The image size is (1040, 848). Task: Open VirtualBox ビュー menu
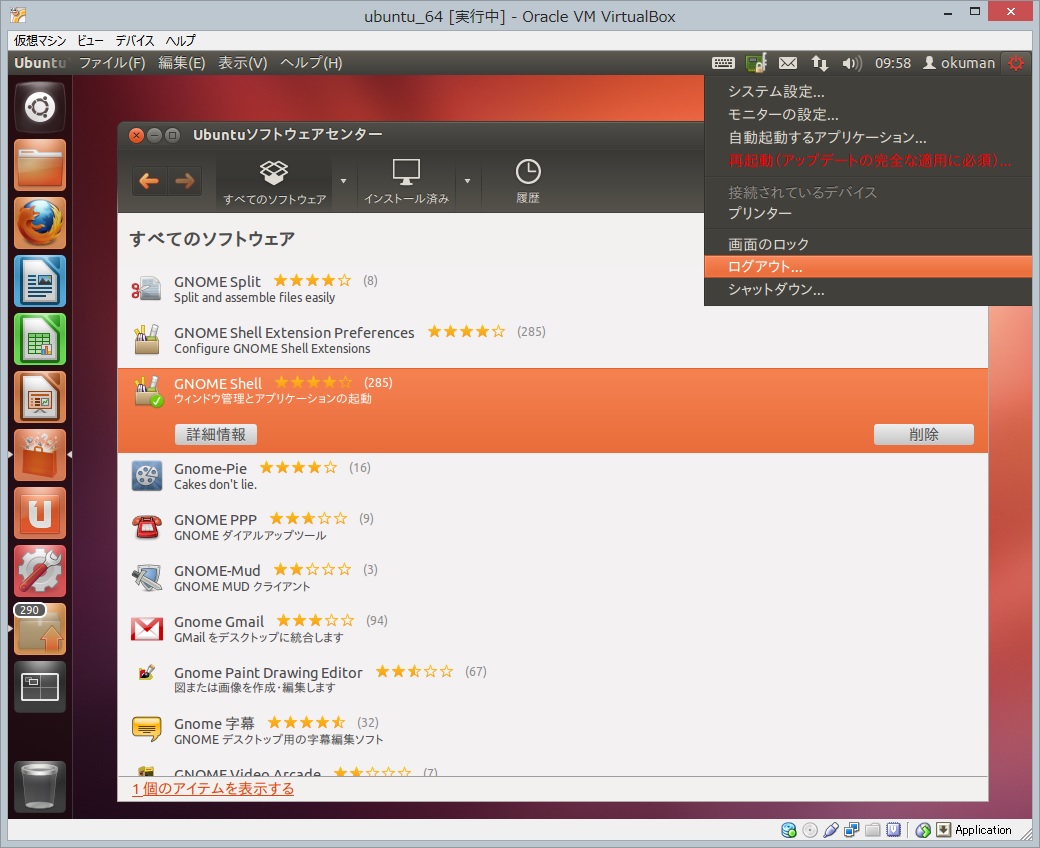click(90, 40)
